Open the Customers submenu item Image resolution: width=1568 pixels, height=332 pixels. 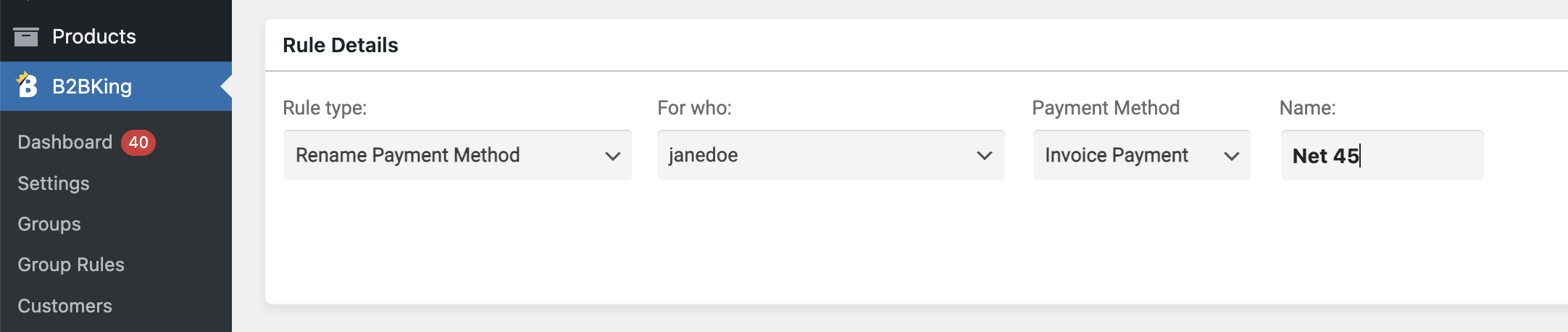[x=65, y=306]
